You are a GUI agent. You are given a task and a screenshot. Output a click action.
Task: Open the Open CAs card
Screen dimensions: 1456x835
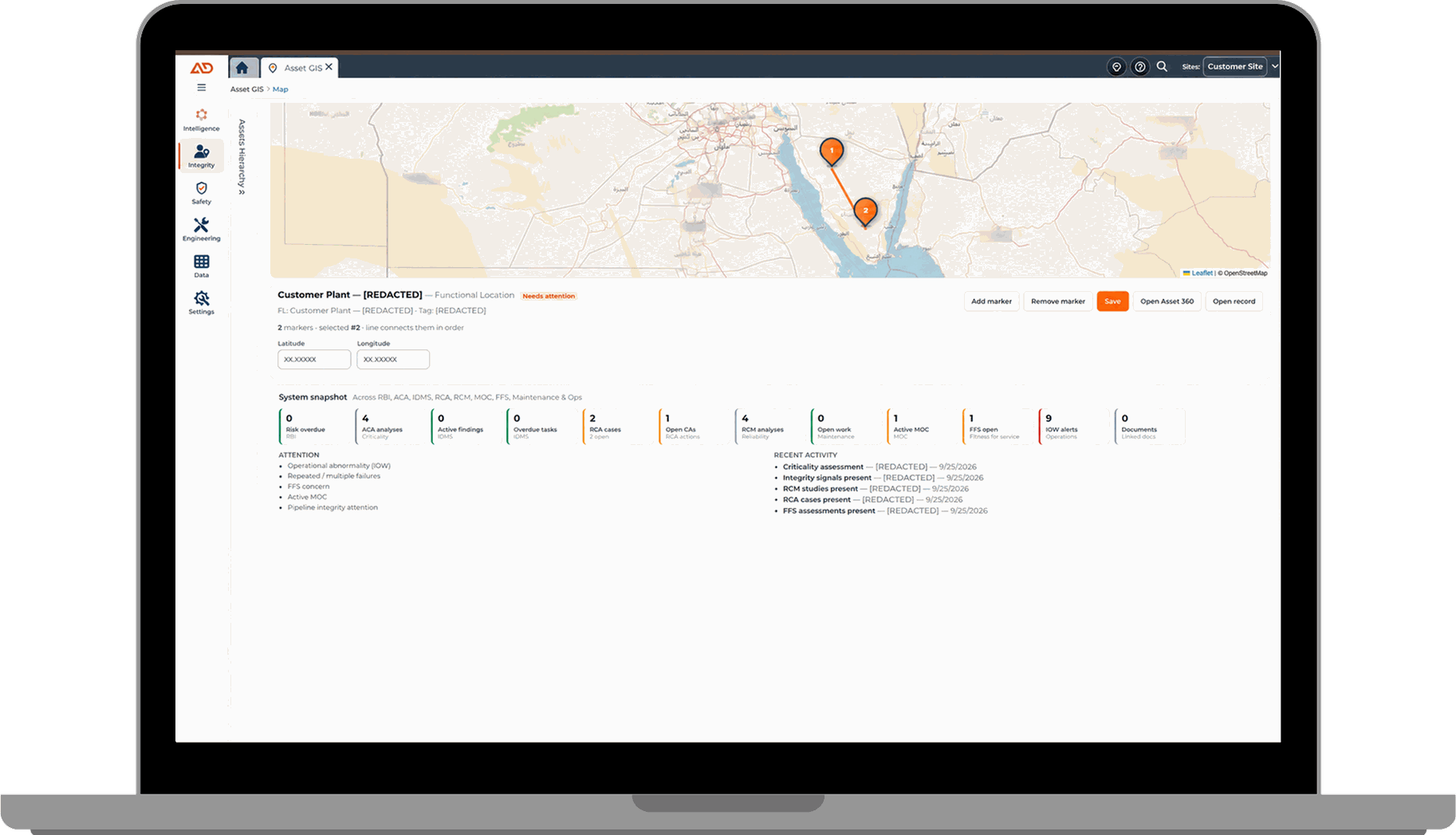[694, 427]
